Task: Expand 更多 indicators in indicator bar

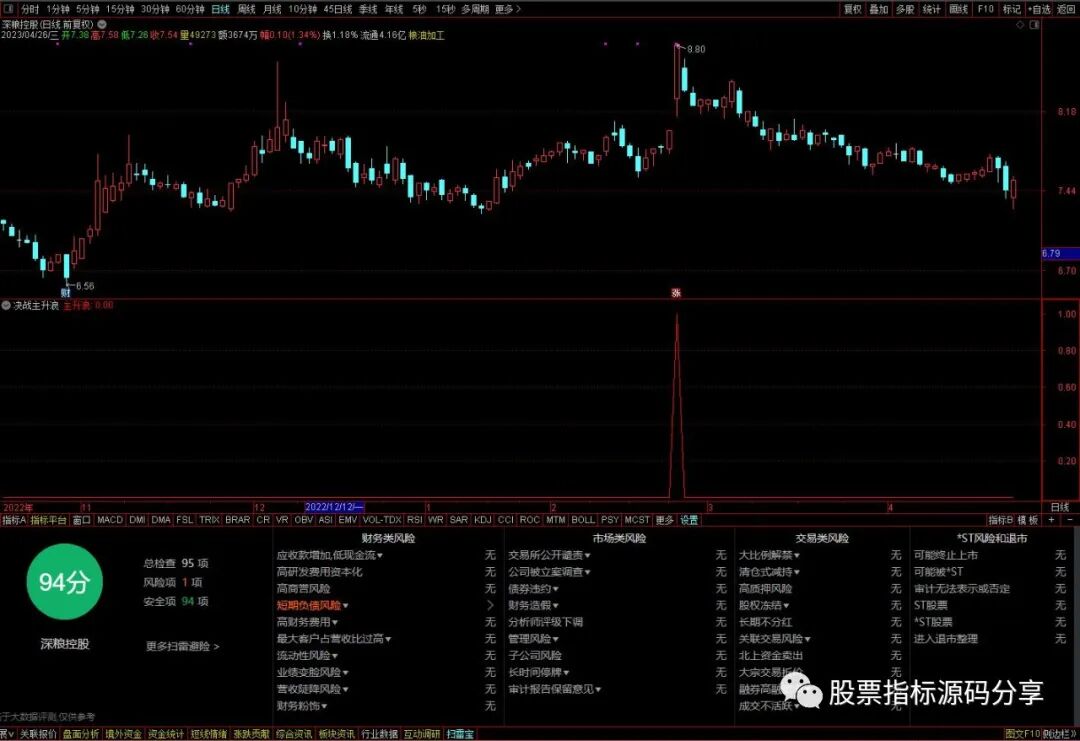Action: (664, 520)
